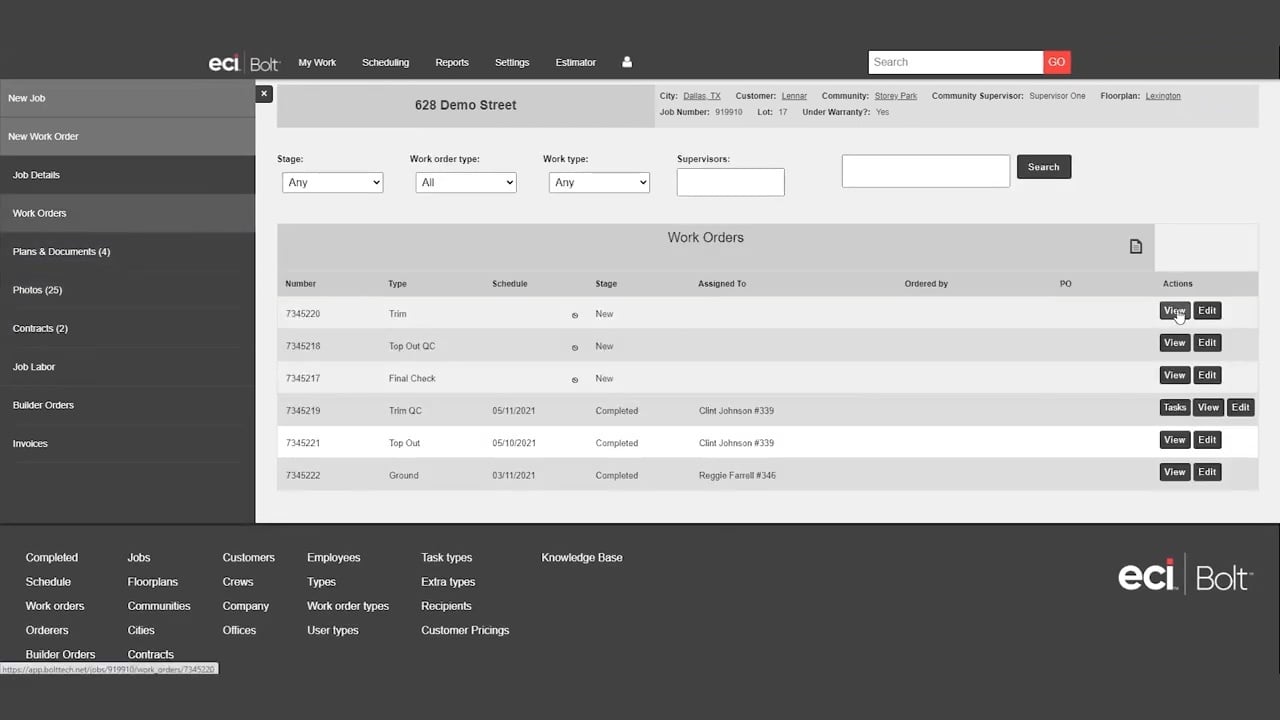Screen dimensions: 1280x720
Task: Open the Reports menu item
Action: [x=452, y=62]
